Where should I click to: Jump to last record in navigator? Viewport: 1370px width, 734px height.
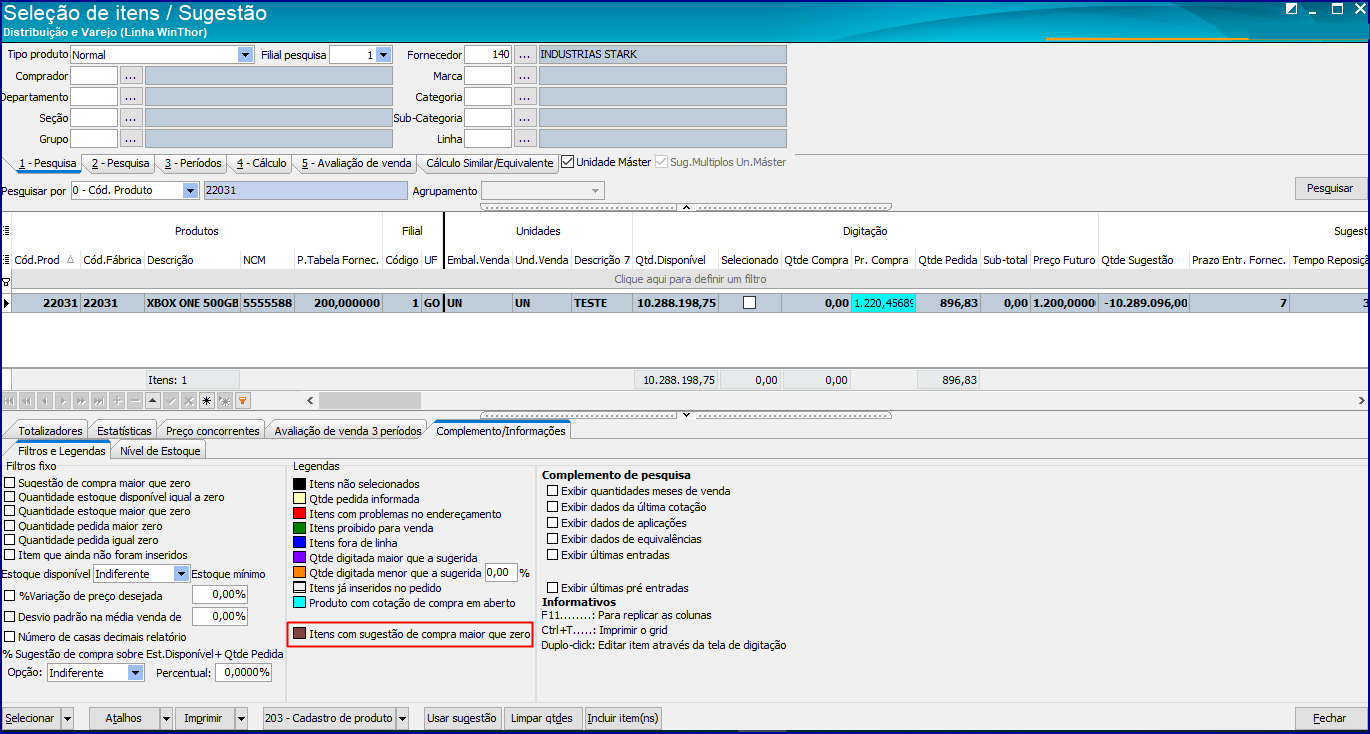click(x=99, y=401)
